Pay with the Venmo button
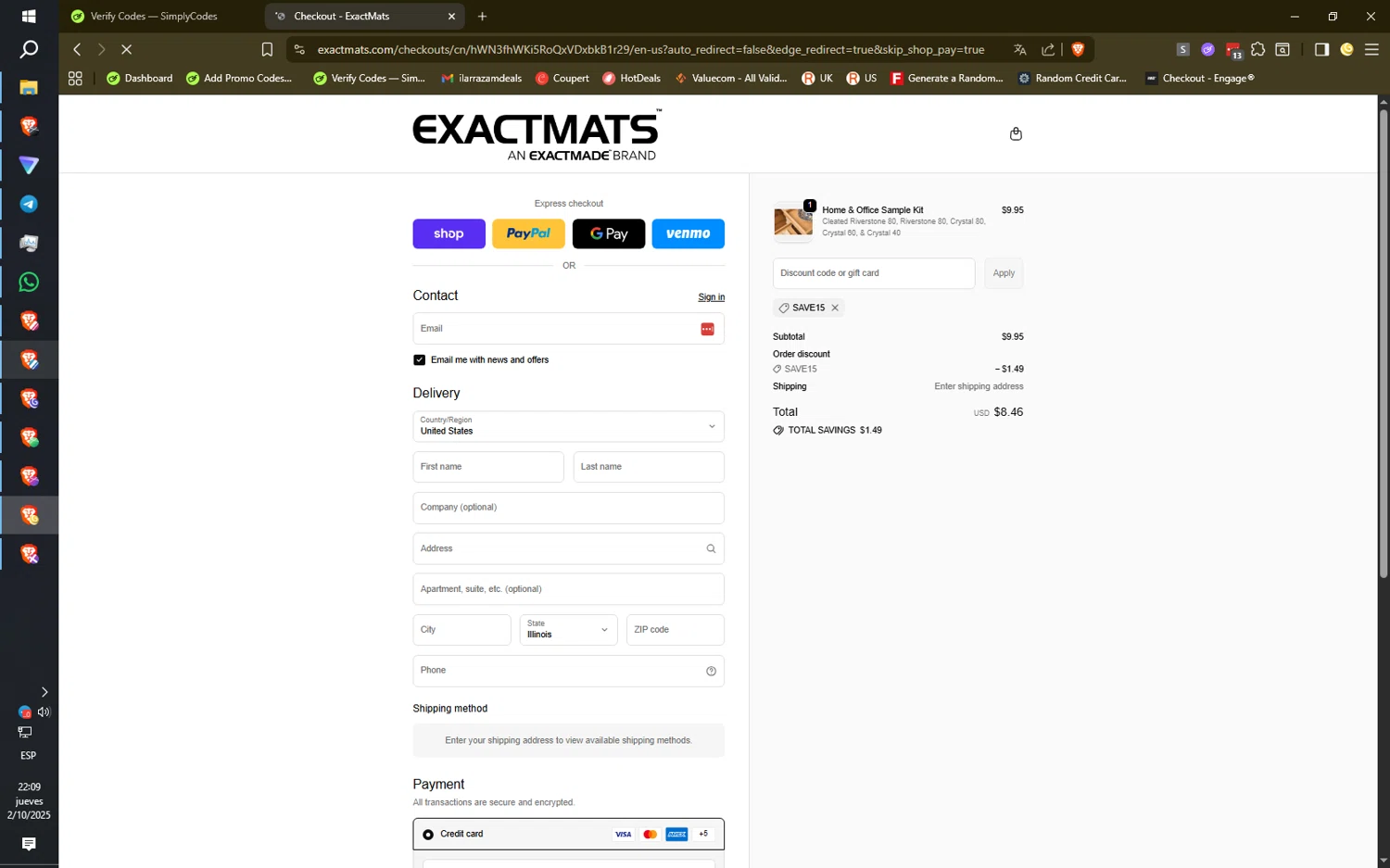 (689, 233)
